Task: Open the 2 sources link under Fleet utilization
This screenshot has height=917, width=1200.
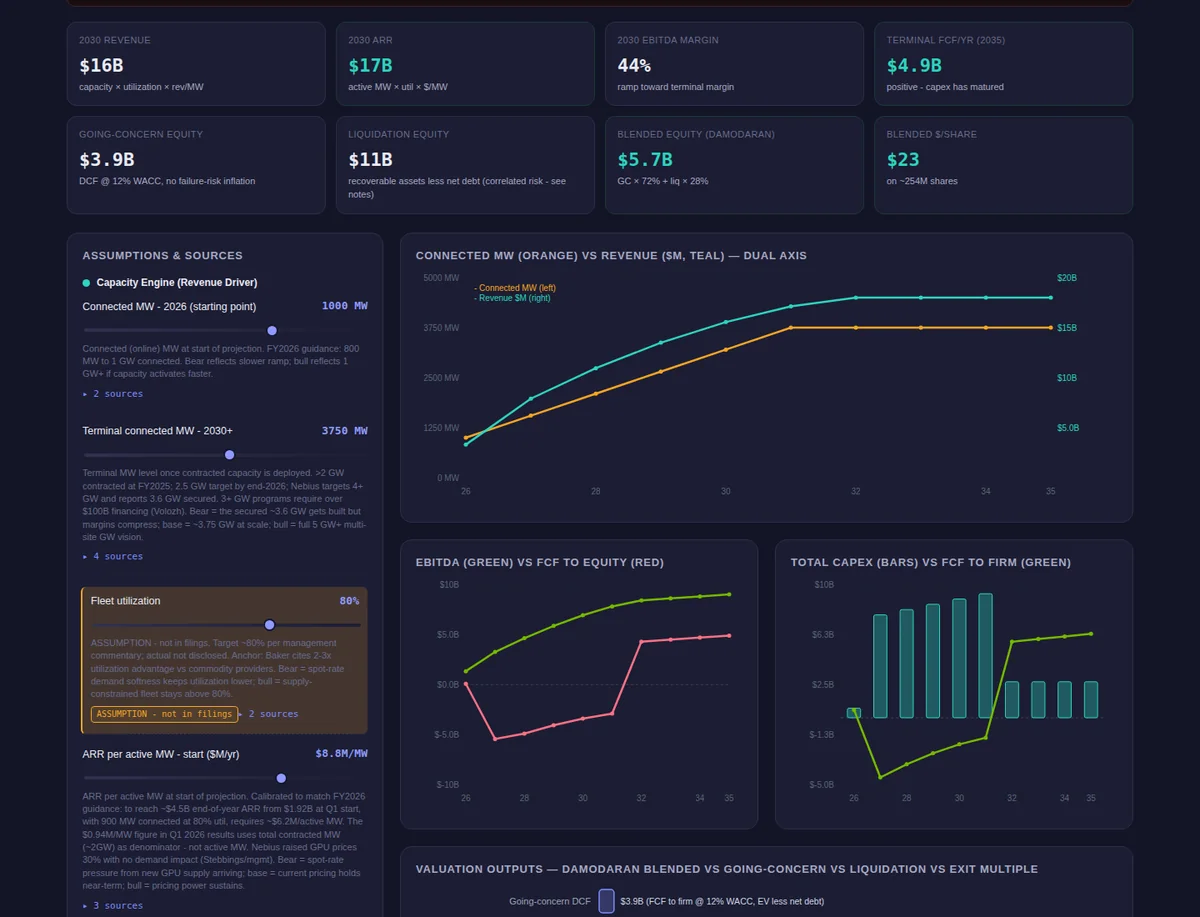Action: [269, 714]
